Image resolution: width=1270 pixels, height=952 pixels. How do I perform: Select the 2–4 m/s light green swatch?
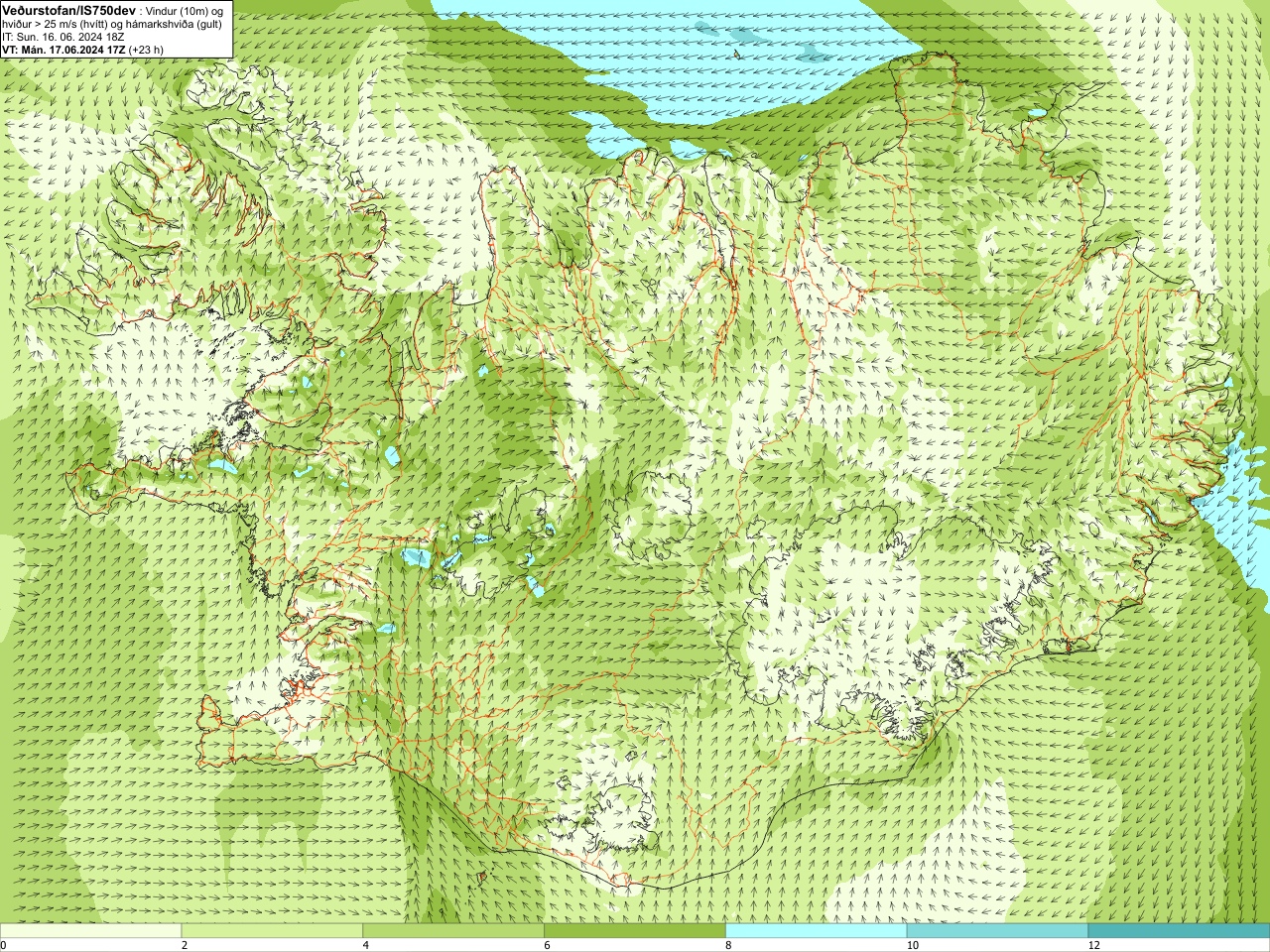[x=272, y=931]
